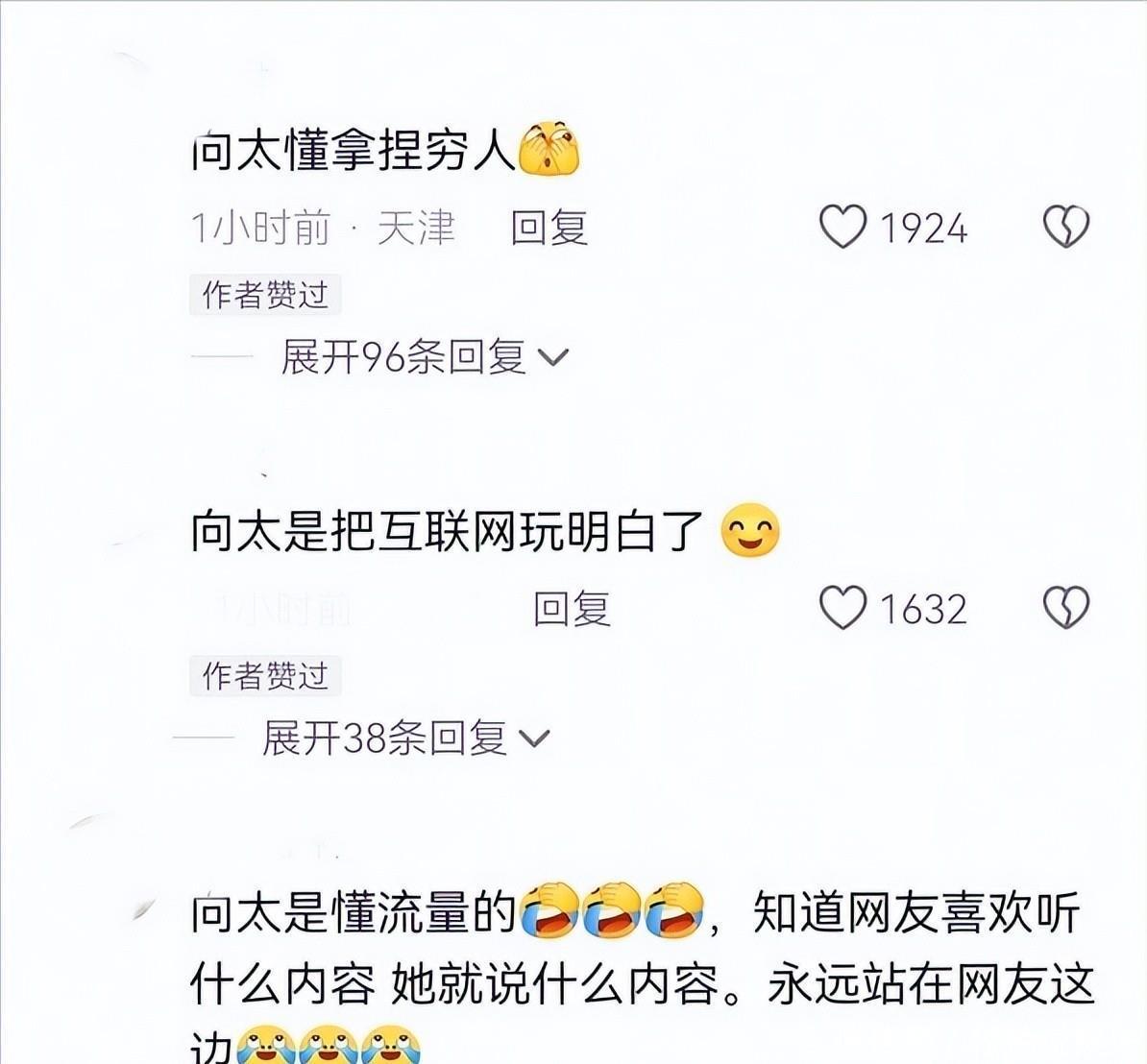This screenshot has height=1064, width=1147.
Task: Click 作者赞过 tag under second comment
Action: click(265, 675)
